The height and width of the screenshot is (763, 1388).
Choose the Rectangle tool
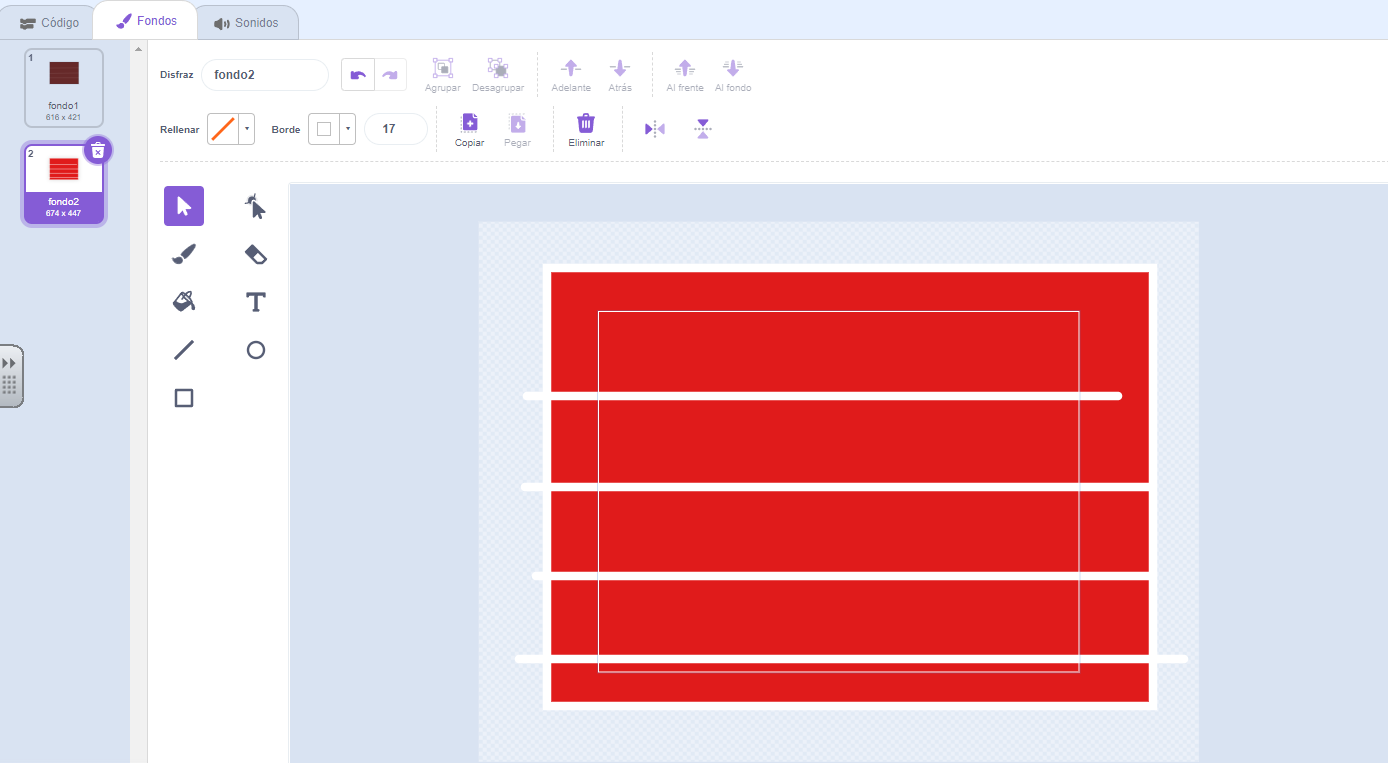coord(184,398)
